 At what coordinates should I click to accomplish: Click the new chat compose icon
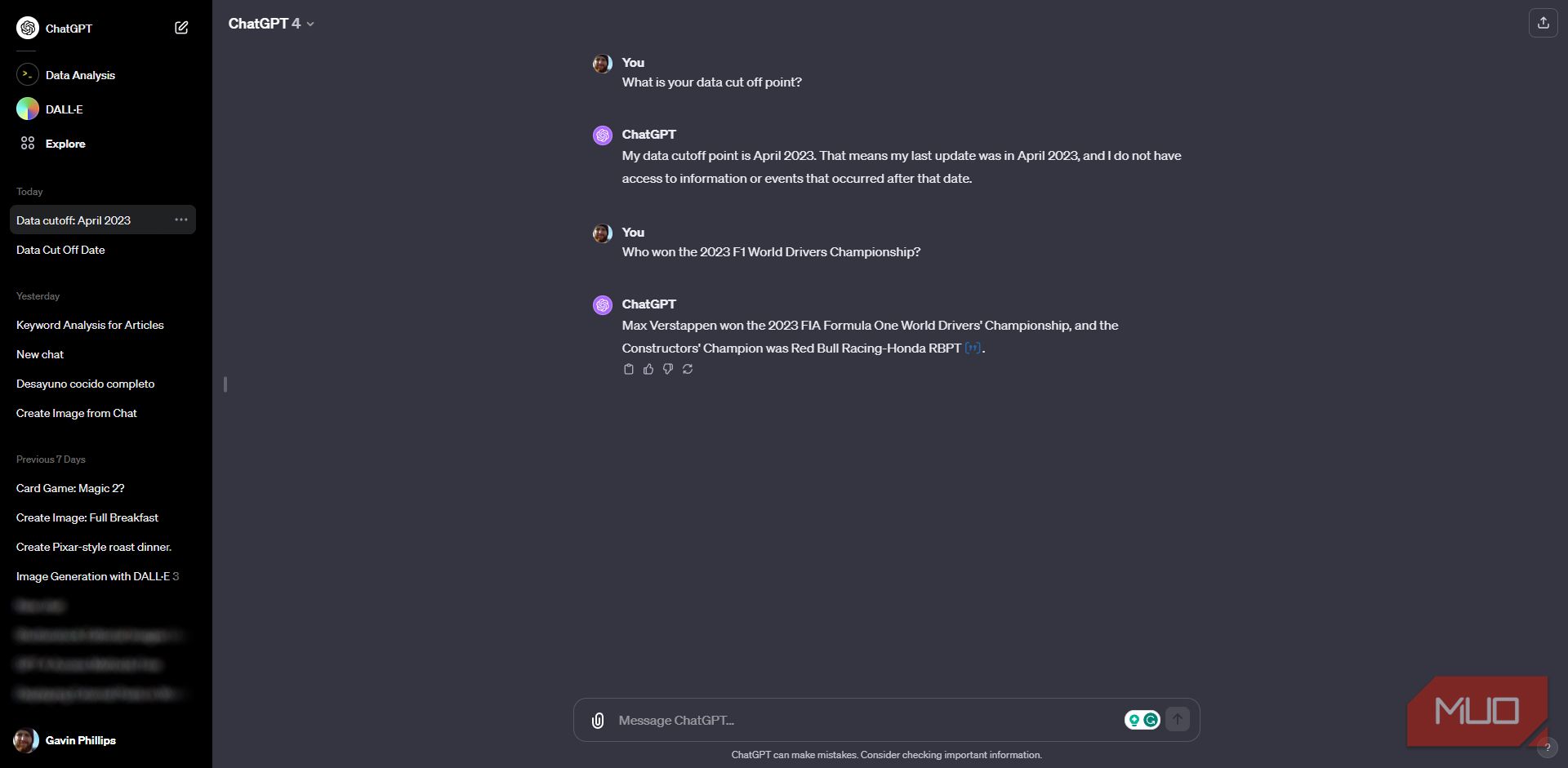(181, 28)
